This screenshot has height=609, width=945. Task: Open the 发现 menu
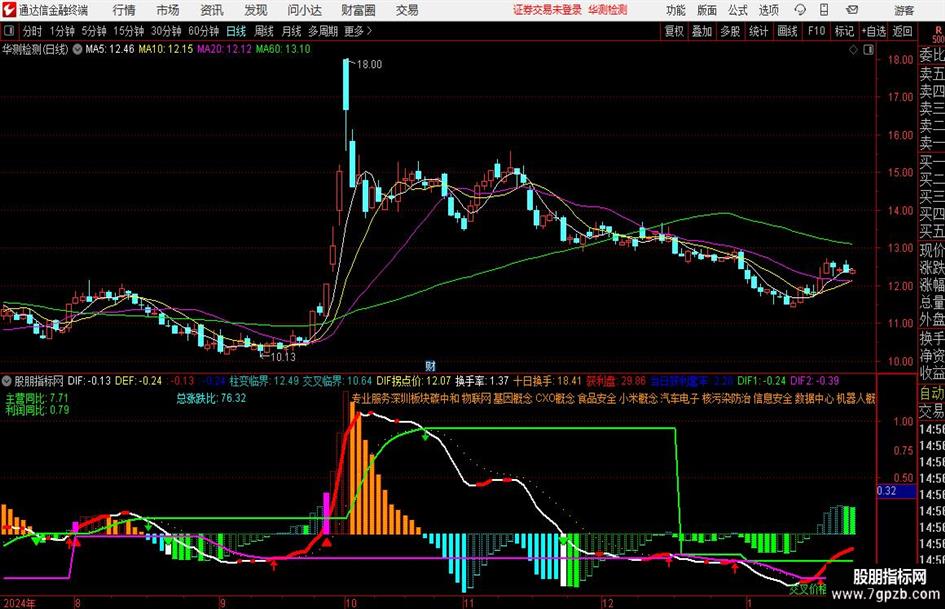[256, 10]
